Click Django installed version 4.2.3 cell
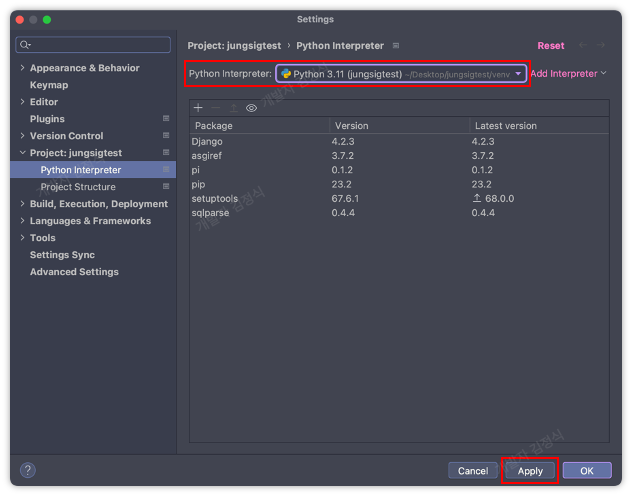The height and width of the screenshot is (496, 632). pos(343,141)
